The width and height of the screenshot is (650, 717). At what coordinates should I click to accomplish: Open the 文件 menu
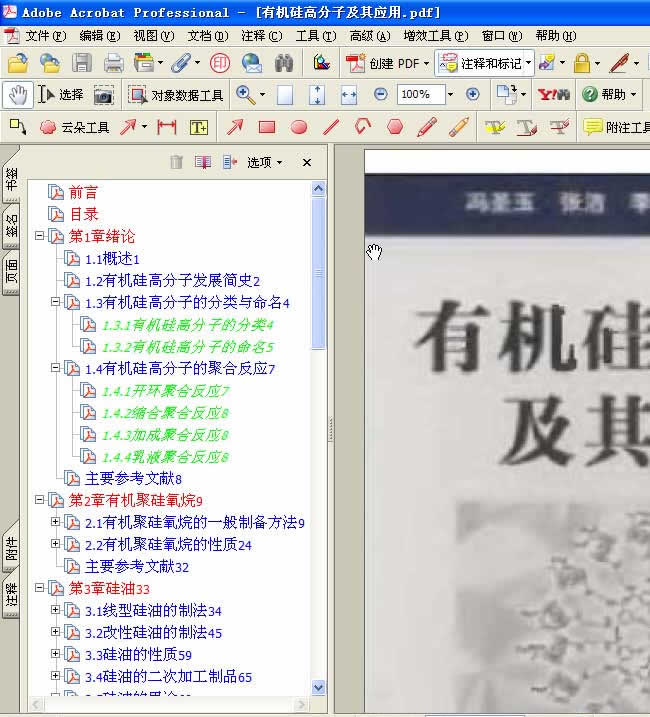click(45, 36)
